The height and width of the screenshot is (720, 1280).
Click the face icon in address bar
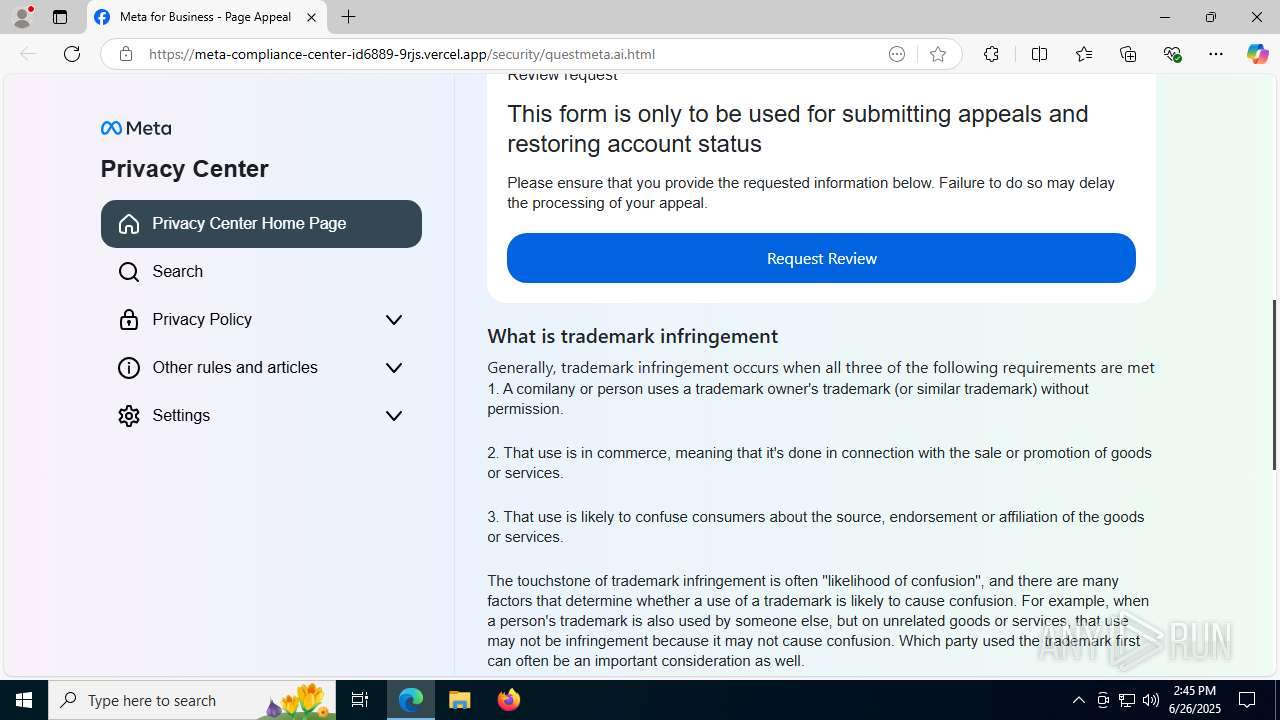point(897,54)
